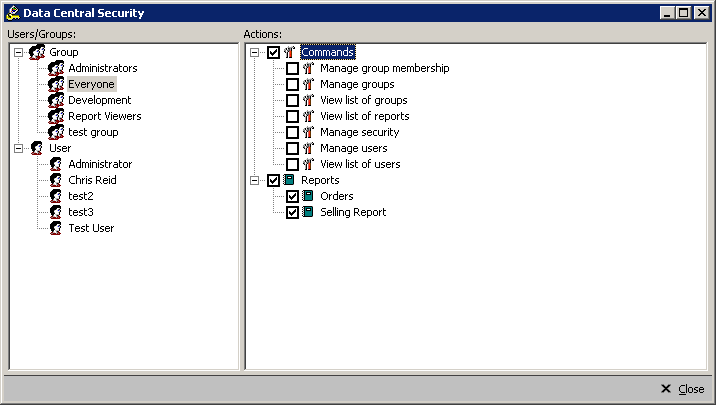The width and height of the screenshot is (716, 405).
Task: Click the Test User person icon
Action: tap(56, 228)
